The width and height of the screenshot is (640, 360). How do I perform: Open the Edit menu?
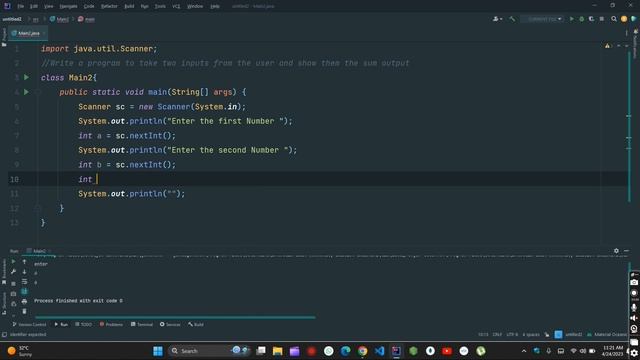click(x=34, y=6)
